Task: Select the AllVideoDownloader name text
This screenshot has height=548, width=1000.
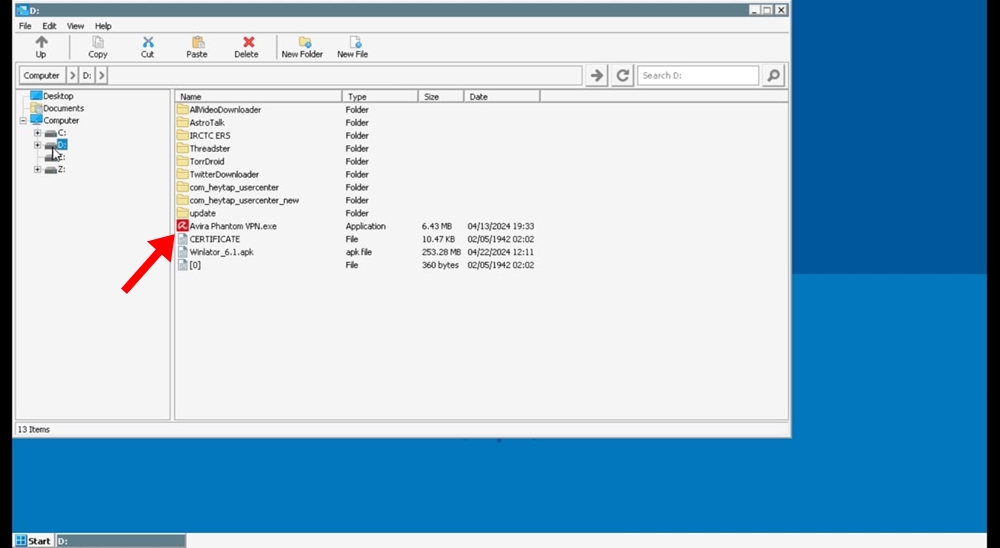Action: 225,110
